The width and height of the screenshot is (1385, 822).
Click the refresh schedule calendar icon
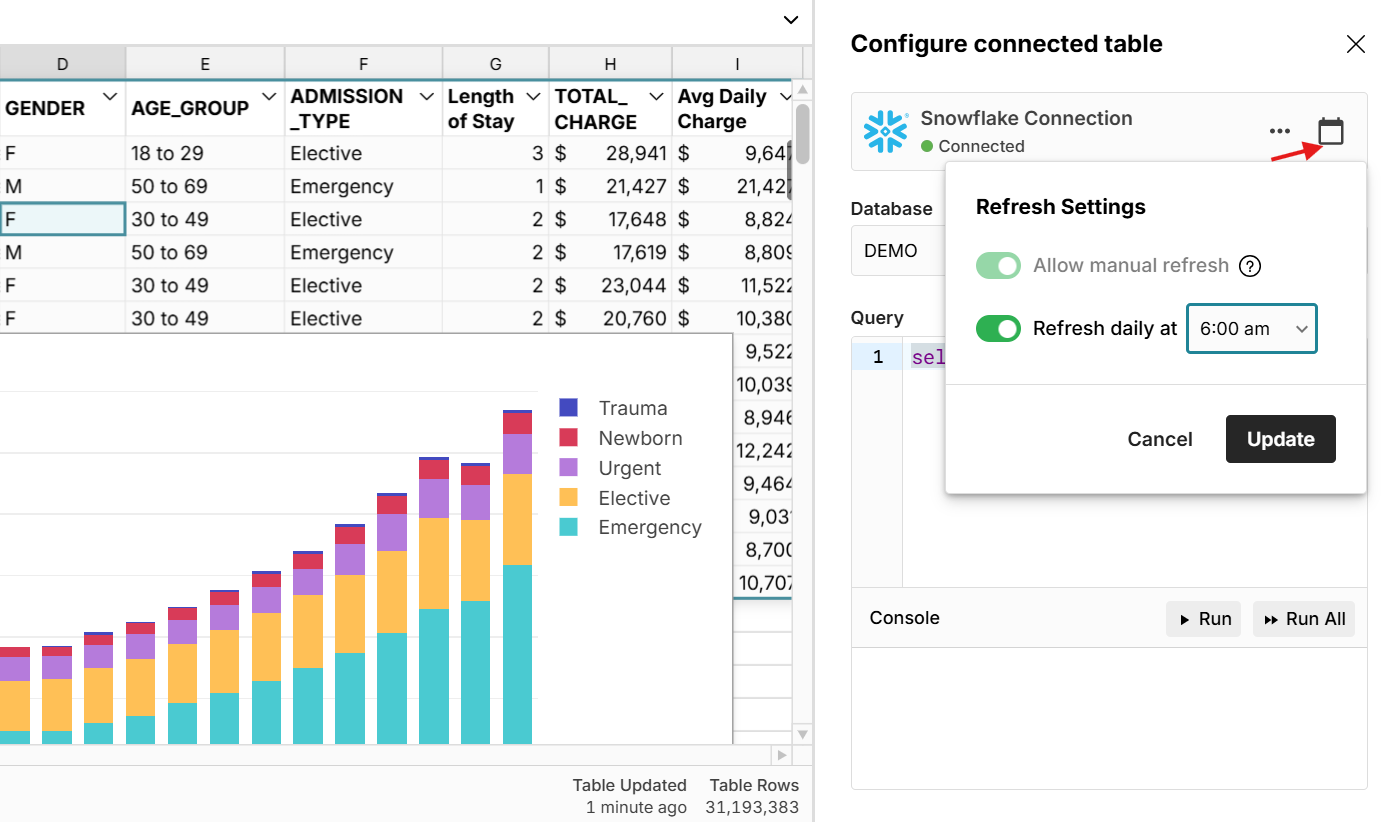1330,130
